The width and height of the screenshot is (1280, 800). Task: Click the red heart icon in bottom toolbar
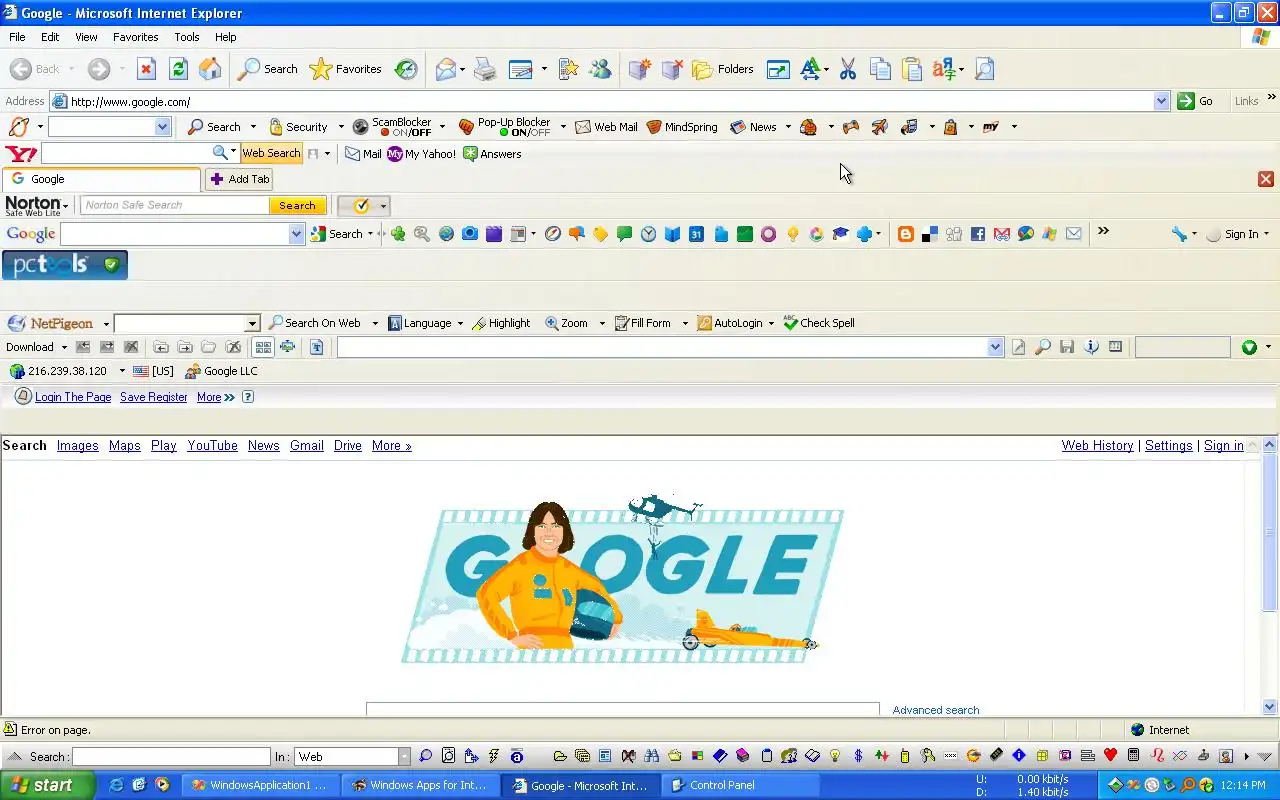pos(1110,756)
